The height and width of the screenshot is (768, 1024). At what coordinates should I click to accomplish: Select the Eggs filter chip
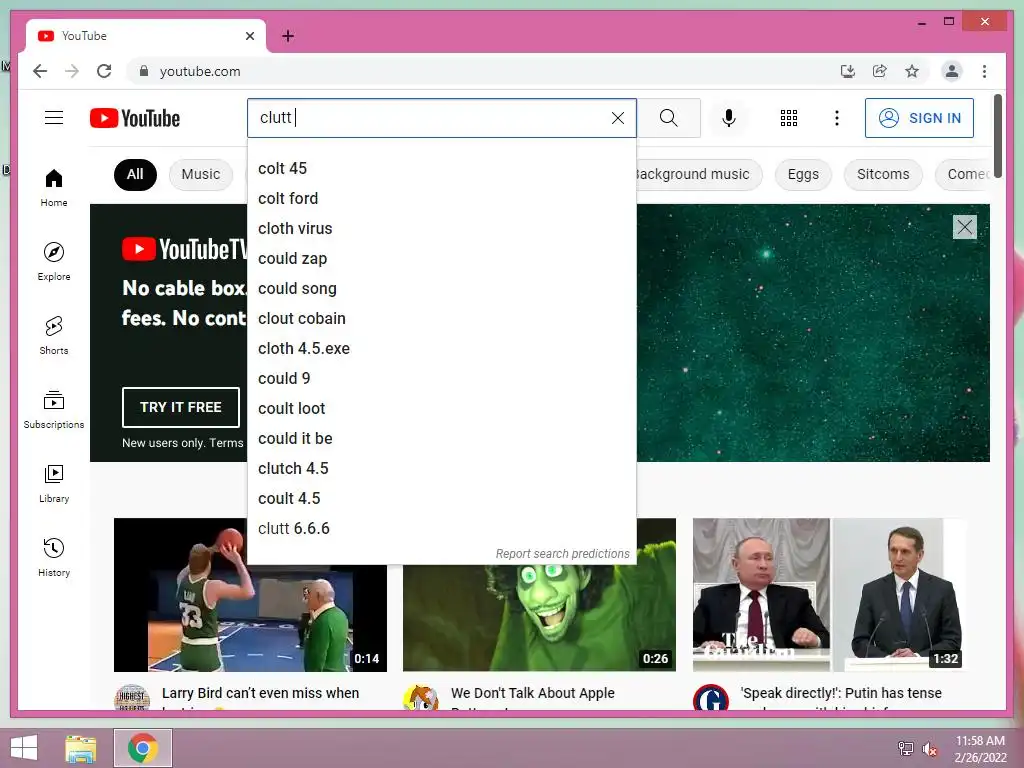[x=803, y=174]
